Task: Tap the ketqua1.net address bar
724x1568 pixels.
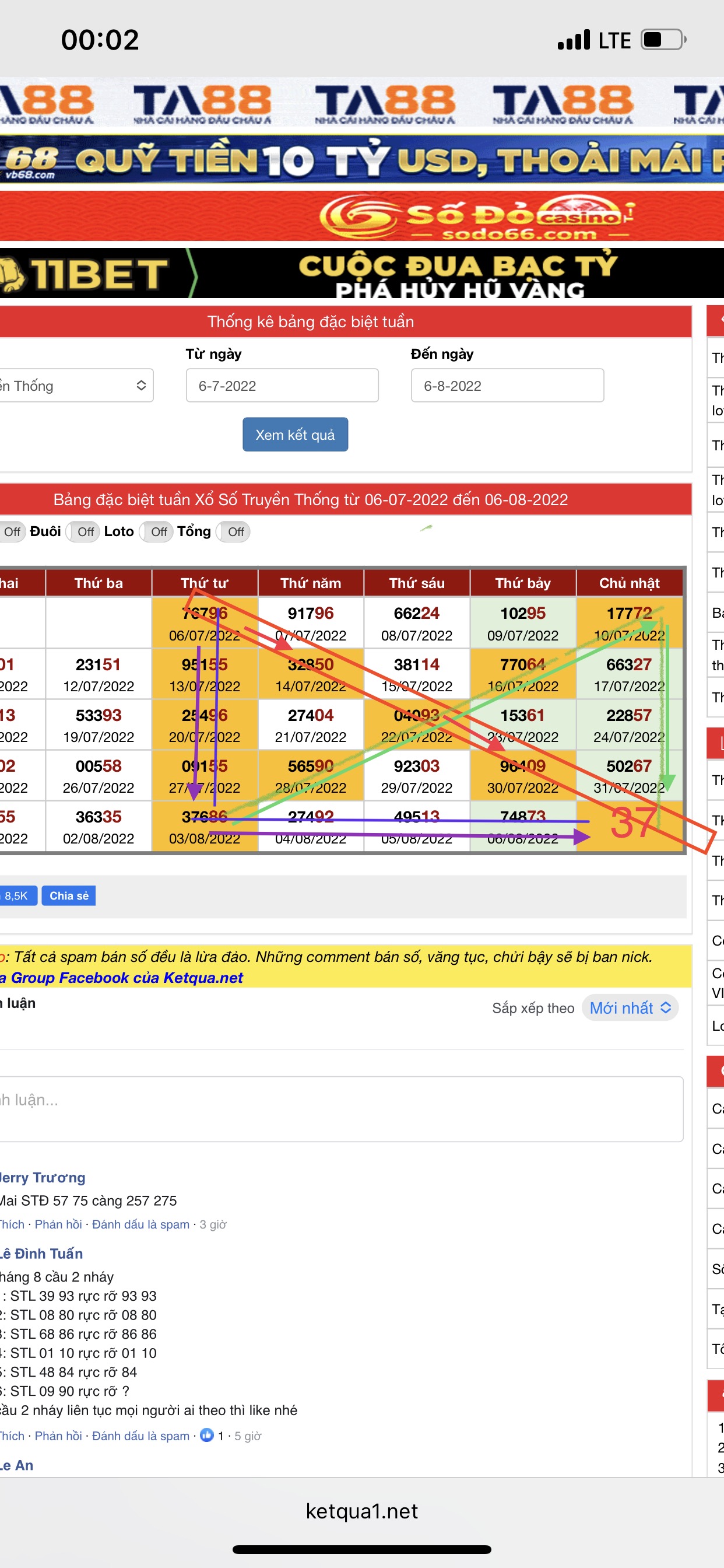Action: point(362,1511)
